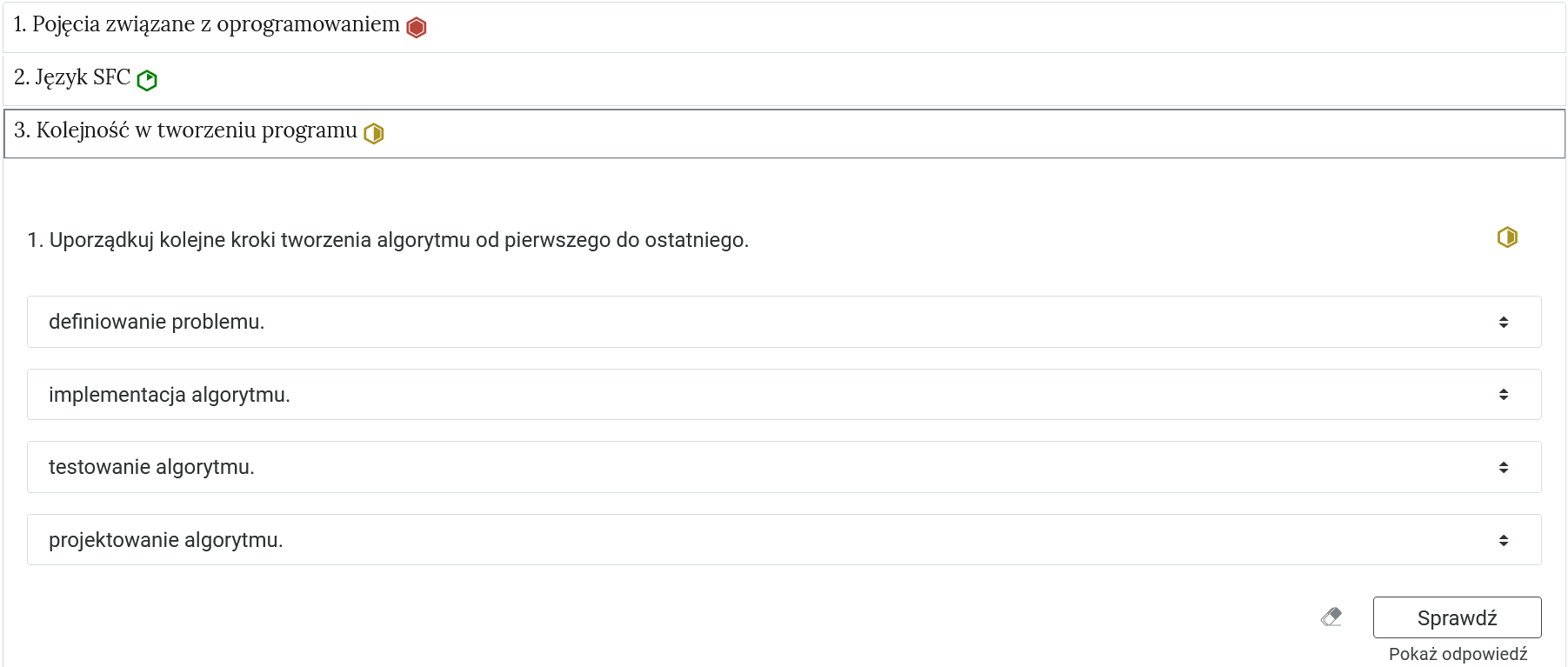This screenshot has height=667, width=1568.
Task: Click the eraser icon to clear answers
Action: tap(1331, 617)
